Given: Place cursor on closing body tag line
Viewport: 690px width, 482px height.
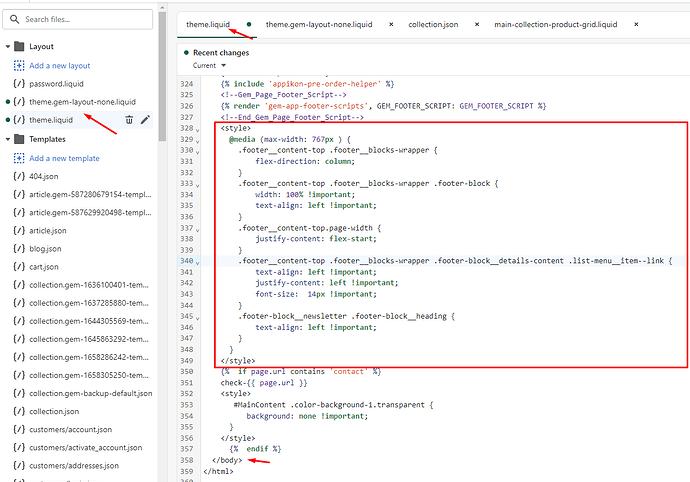Looking at the screenshot, I should [227, 460].
